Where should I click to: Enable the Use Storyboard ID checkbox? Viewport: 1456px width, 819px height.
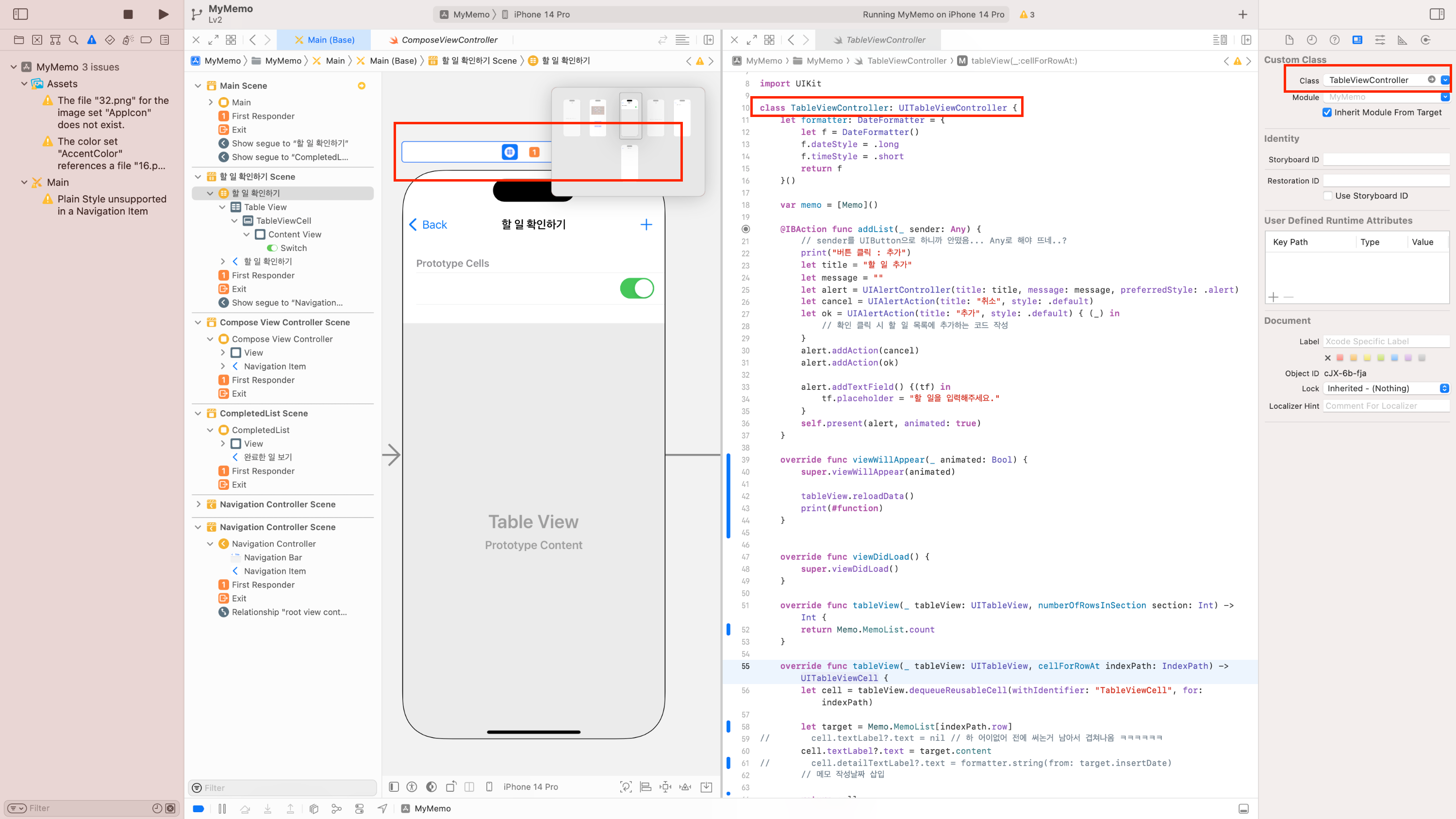(x=1328, y=196)
